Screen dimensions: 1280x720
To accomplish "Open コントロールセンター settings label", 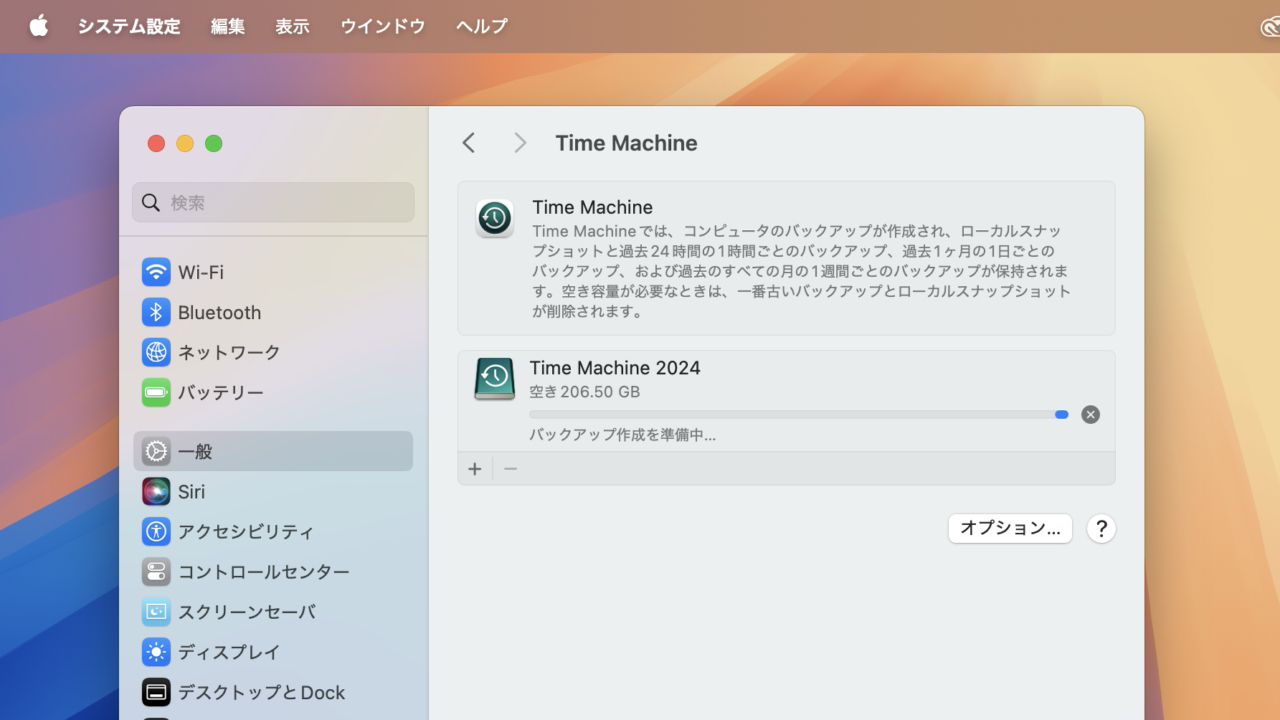I will click(x=264, y=572).
